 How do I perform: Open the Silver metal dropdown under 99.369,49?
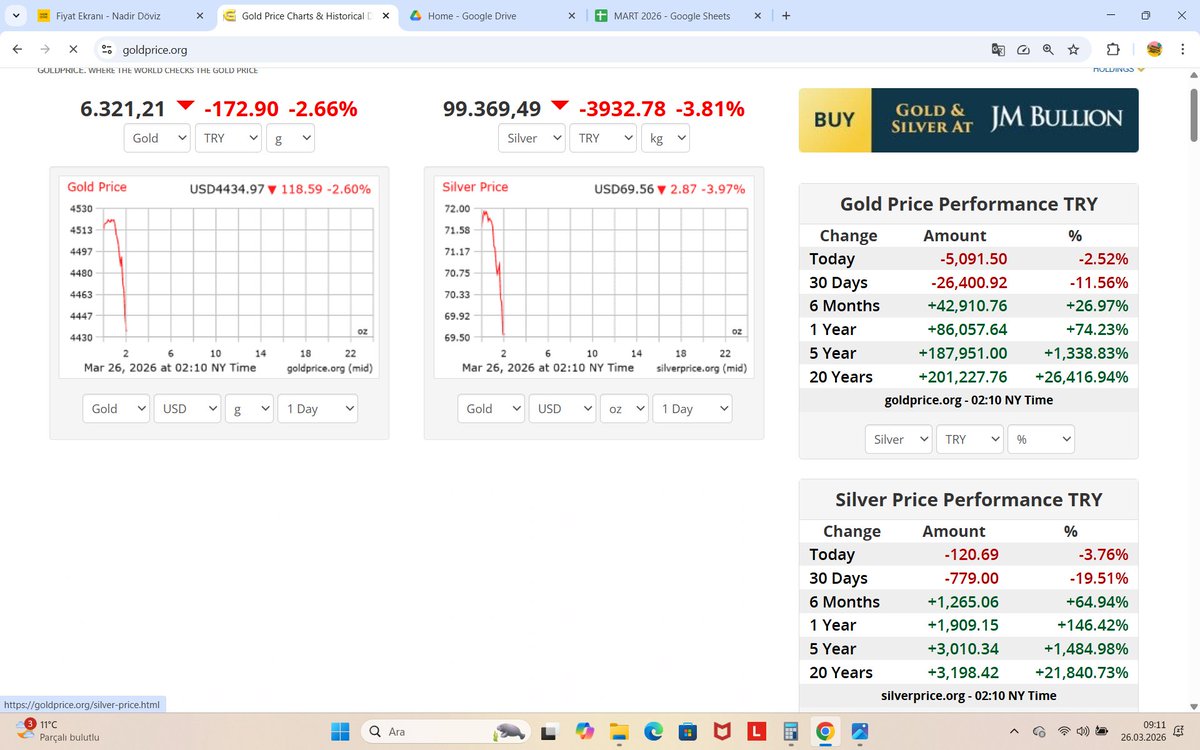pyautogui.click(x=532, y=138)
